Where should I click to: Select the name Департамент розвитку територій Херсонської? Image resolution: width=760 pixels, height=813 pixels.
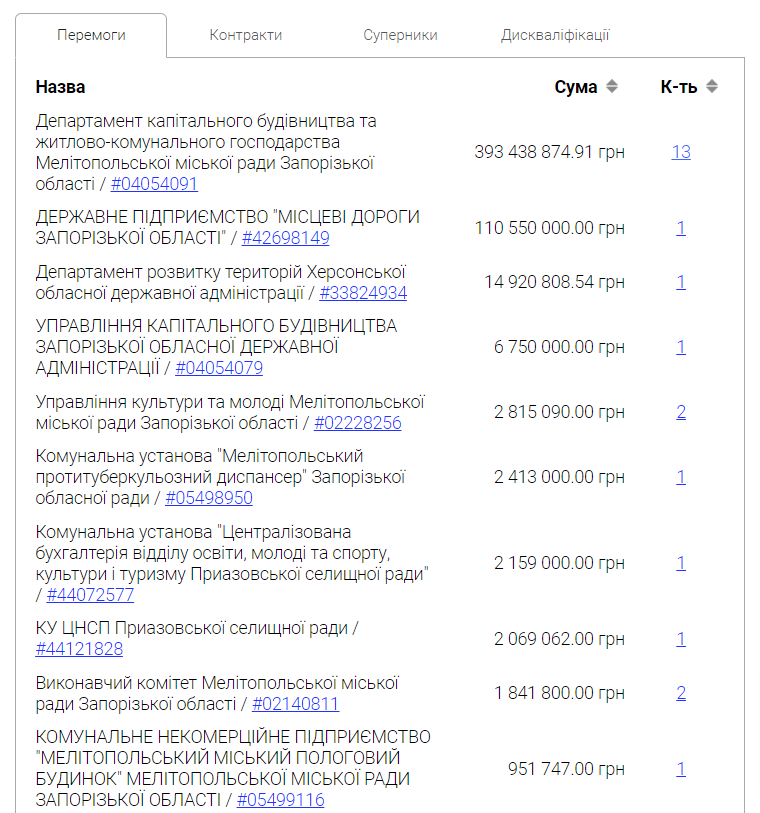coord(220,272)
